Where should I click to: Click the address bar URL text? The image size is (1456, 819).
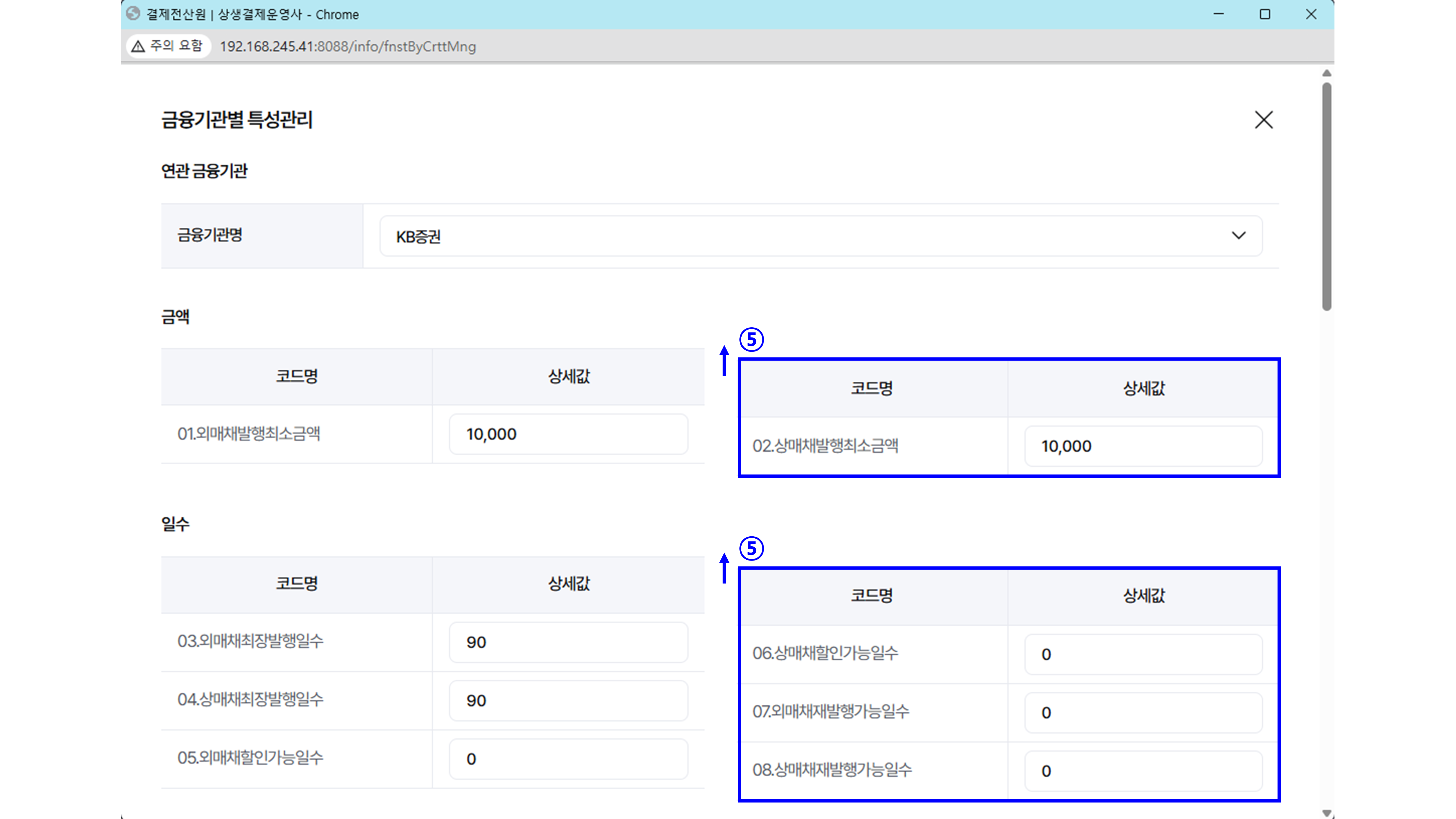click(x=348, y=46)
